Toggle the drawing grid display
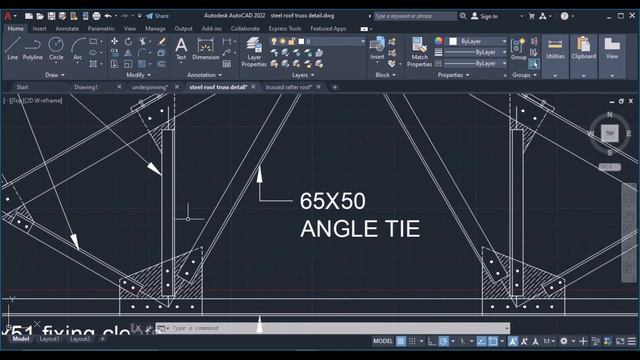The image size is (640, 360). pyautogui.click(x=401, y=341)
